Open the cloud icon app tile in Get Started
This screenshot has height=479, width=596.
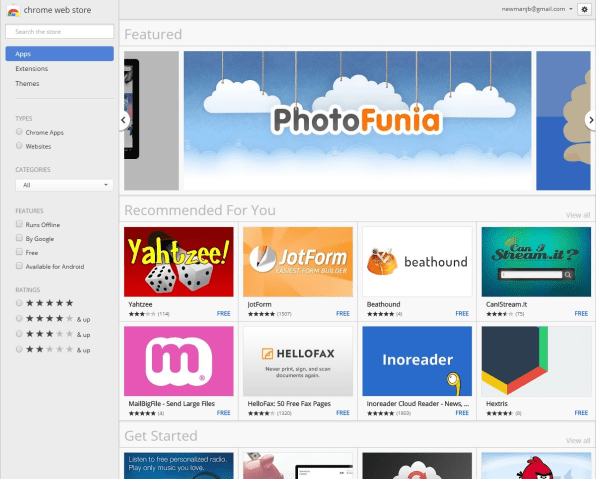point(417,466)
